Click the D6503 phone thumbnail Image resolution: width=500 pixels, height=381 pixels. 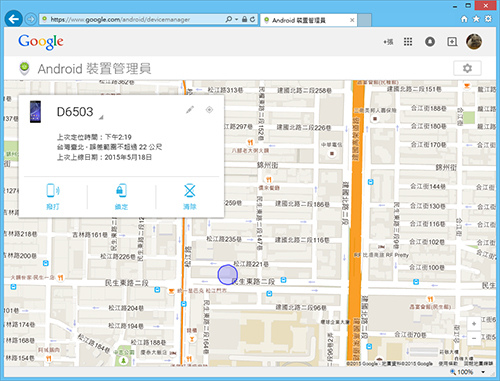click(35, 112)
